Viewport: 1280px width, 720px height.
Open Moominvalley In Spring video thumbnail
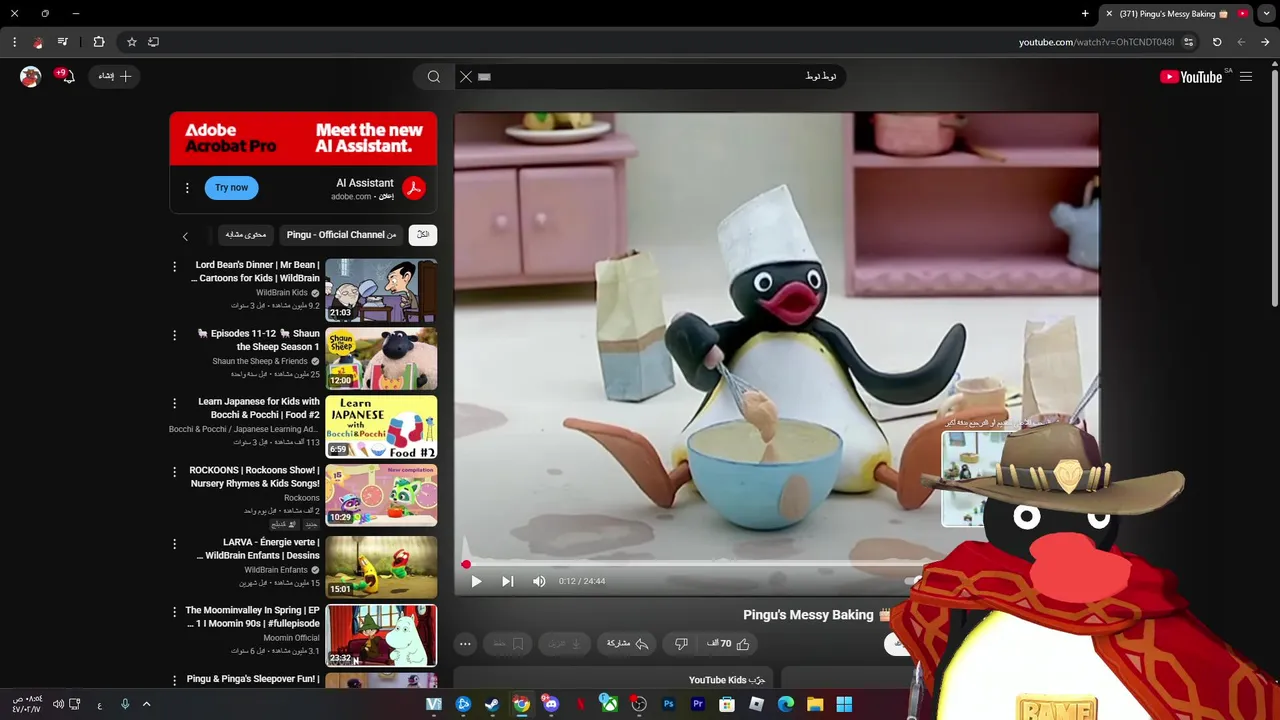[381, 635]
